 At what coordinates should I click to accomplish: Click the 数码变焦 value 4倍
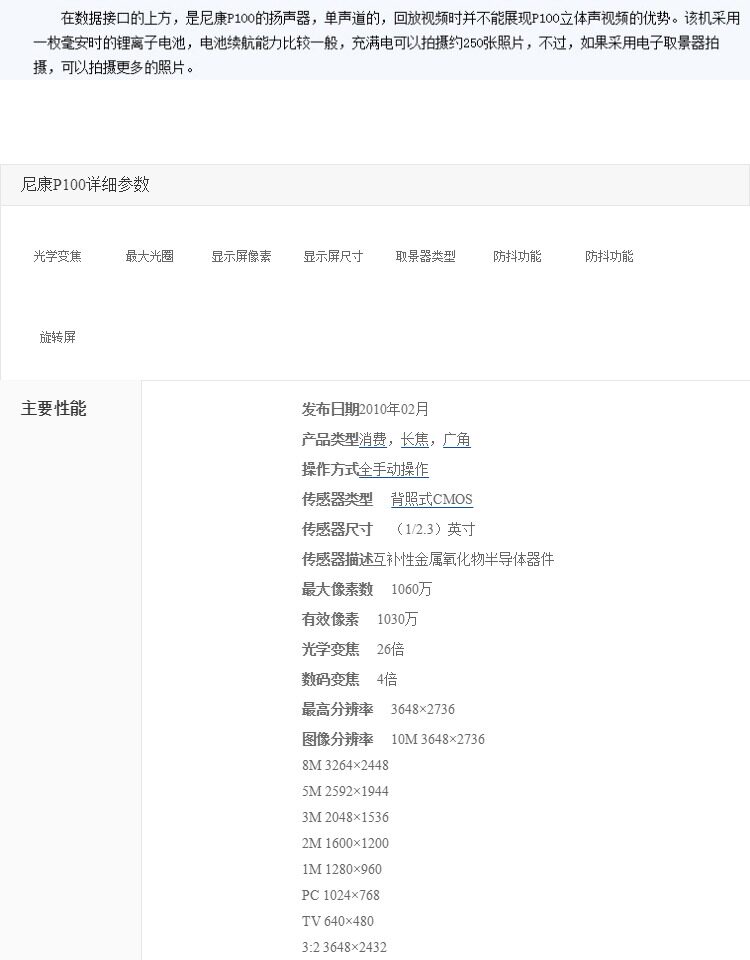point(387,680)
